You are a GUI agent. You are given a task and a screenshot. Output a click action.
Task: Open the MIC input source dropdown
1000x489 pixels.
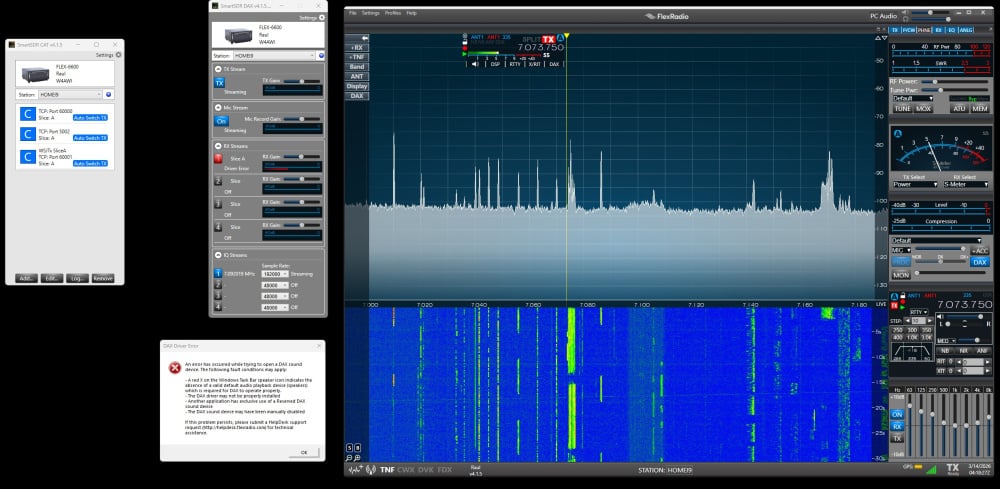tap(901, 250)
